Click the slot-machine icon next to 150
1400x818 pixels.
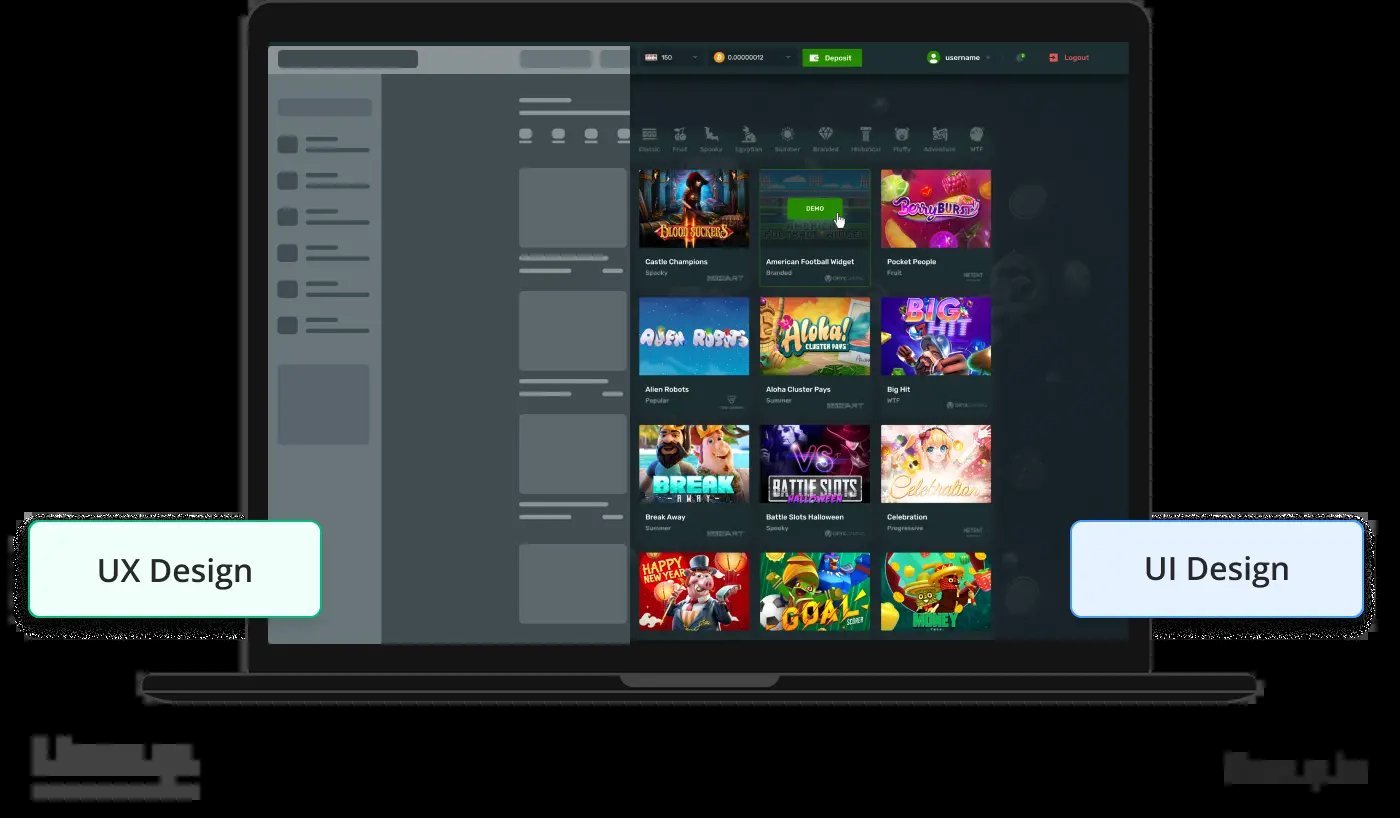(651, 58)
